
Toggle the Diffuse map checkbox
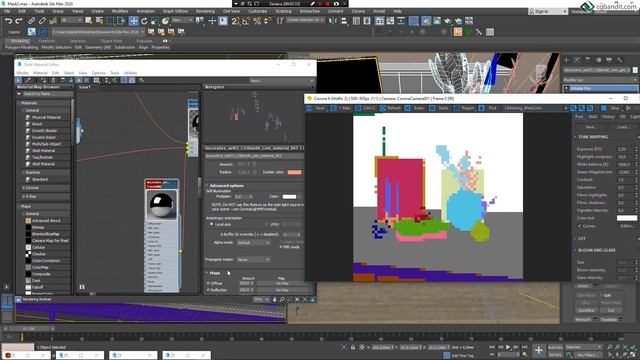tap(208, 283)
